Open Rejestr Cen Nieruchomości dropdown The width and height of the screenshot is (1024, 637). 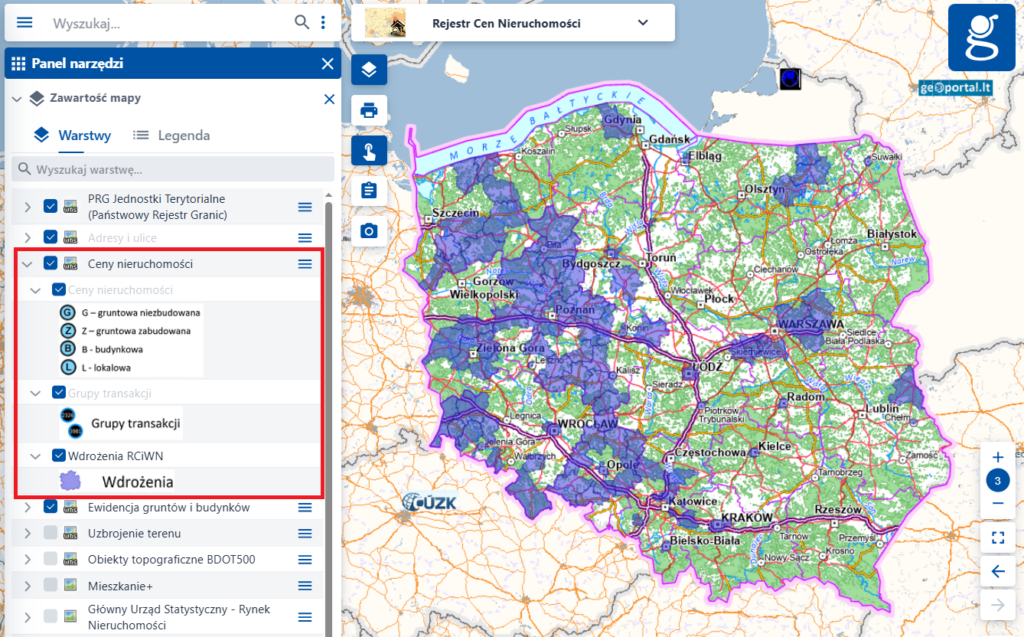[x=642, y=23]
